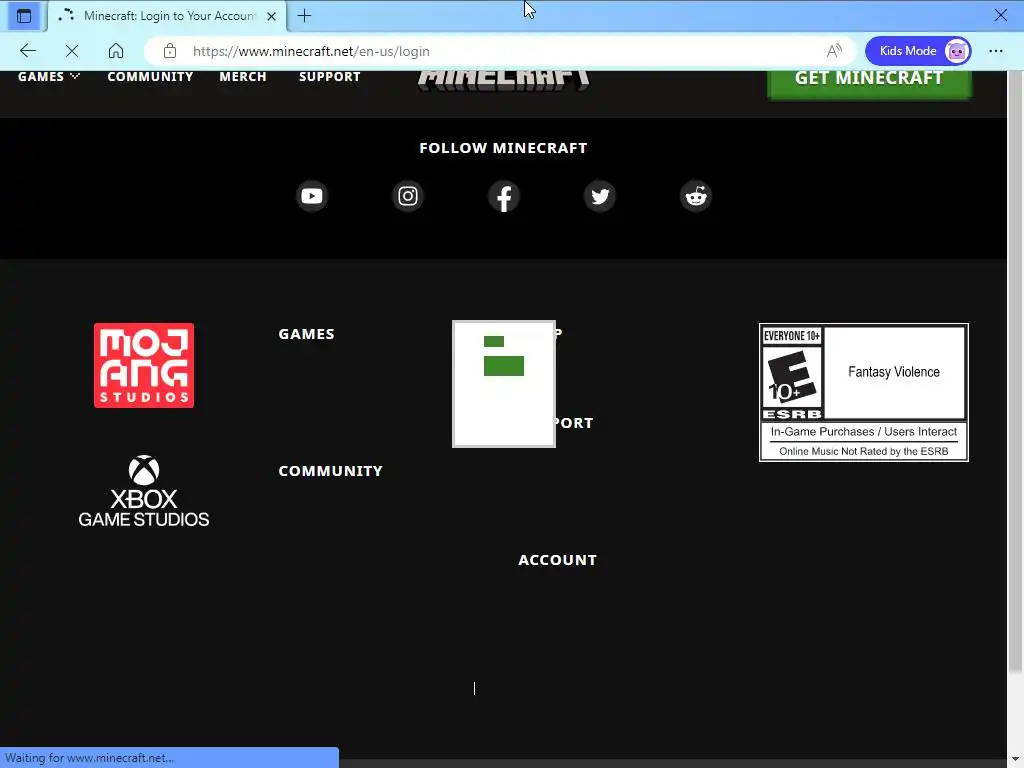Viewport: 1024px width, 768px height.
Task: Stop page loading with the X button
Action: (x=72, y=51)
